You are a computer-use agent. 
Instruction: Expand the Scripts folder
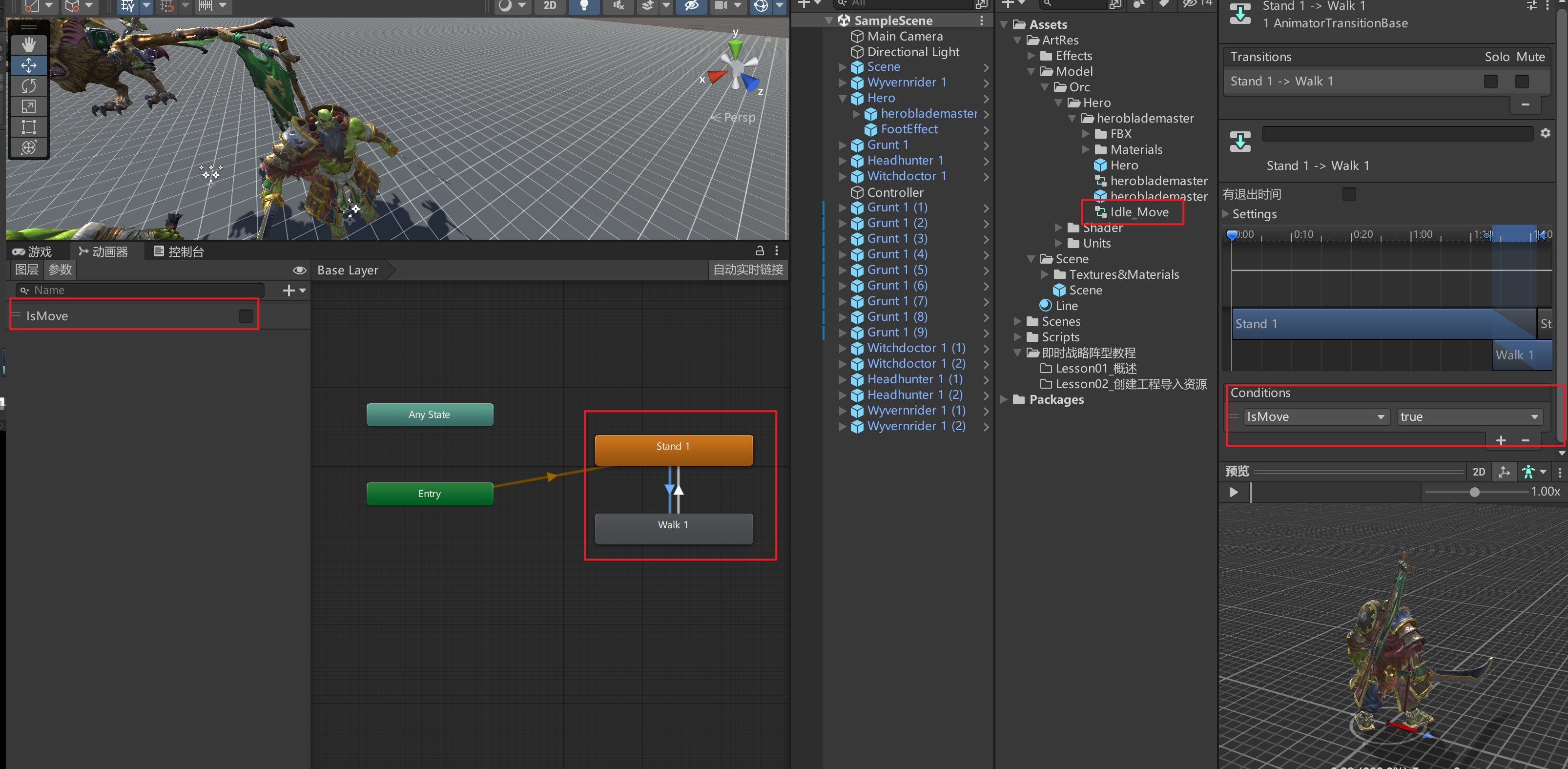1018,337
